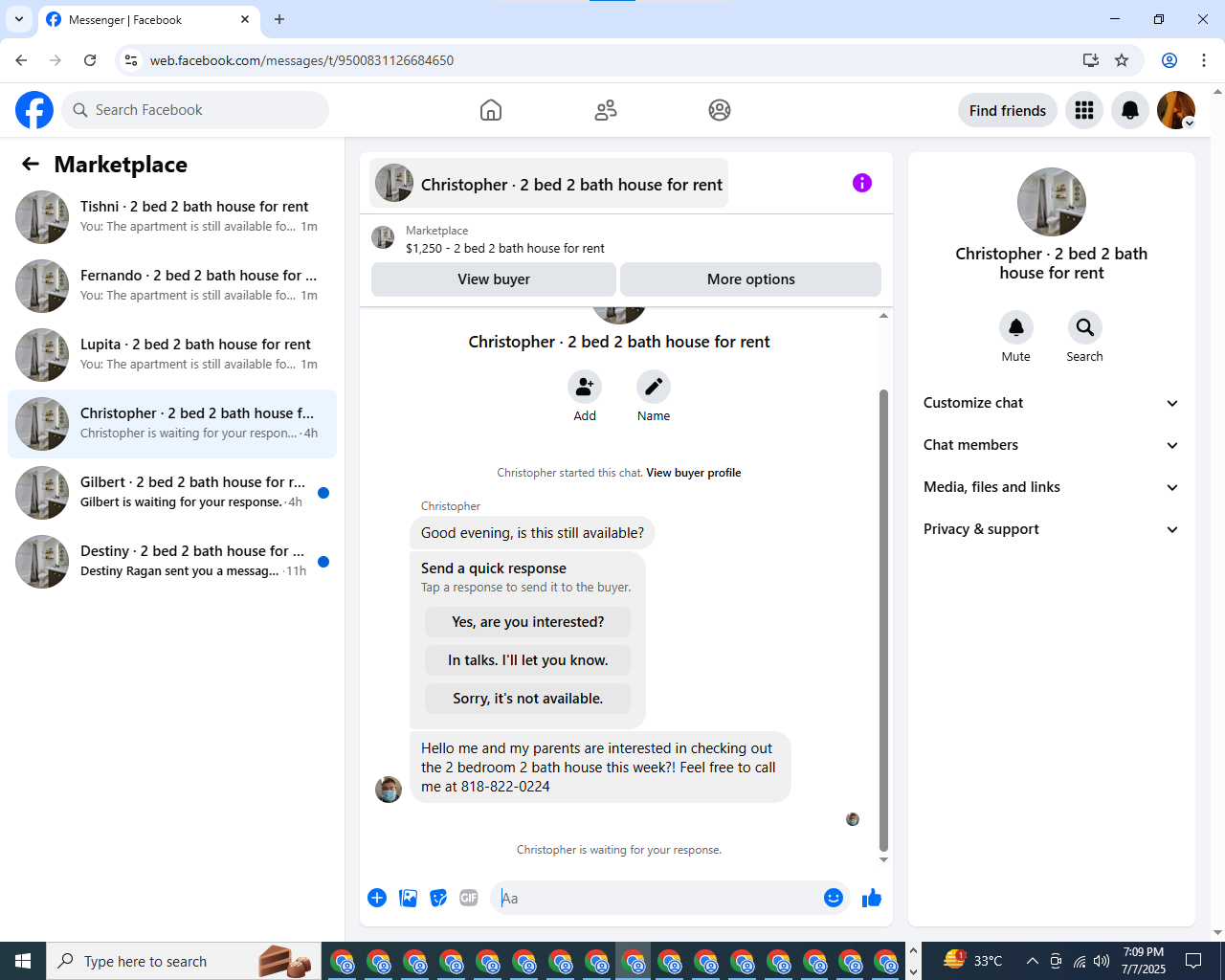Expand Privacy & support section
The image size is (1225, 980).
(1052, 529)
